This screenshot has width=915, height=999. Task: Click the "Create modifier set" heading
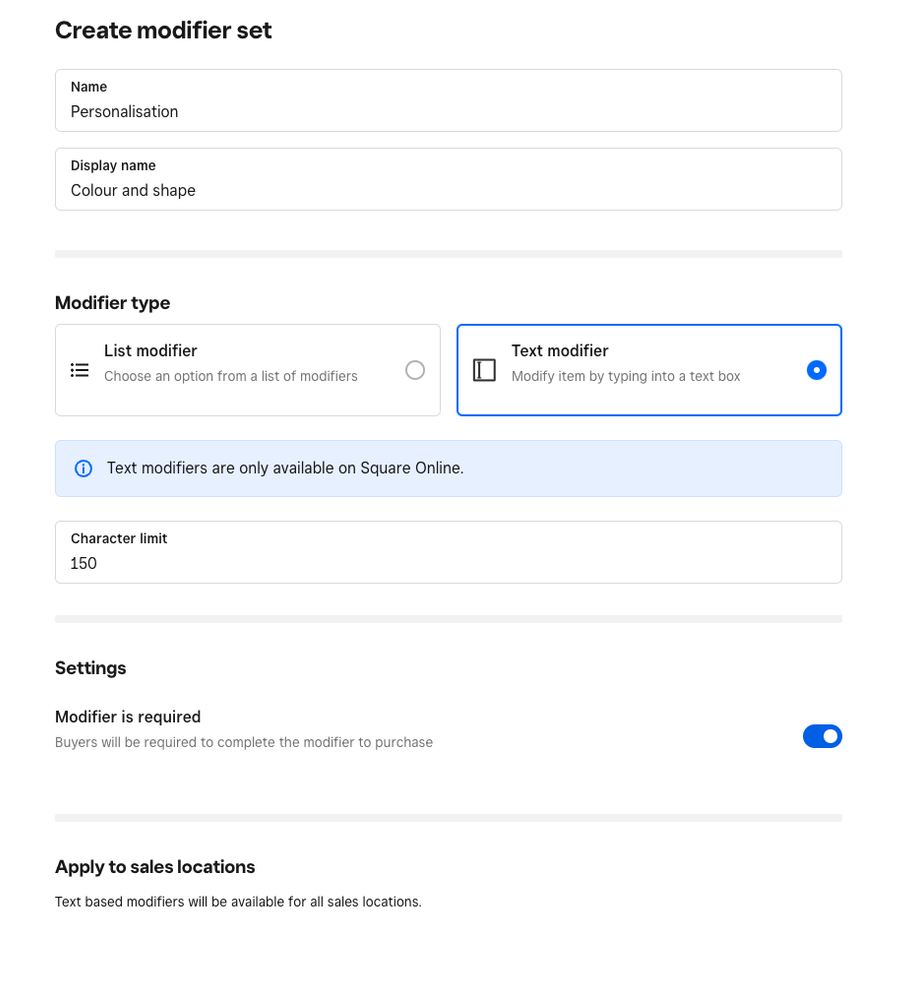163,30
